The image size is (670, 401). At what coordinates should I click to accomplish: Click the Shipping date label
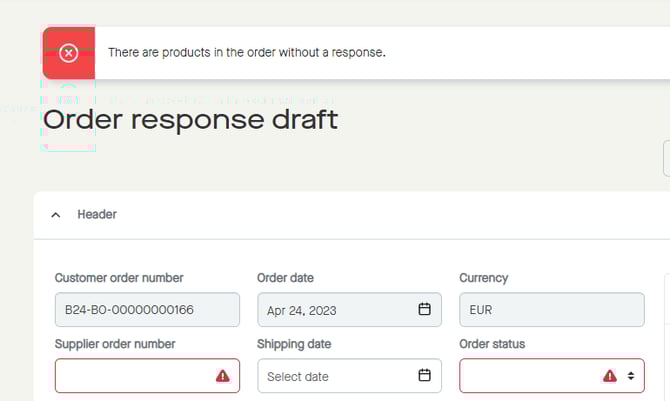click(294, 344)
